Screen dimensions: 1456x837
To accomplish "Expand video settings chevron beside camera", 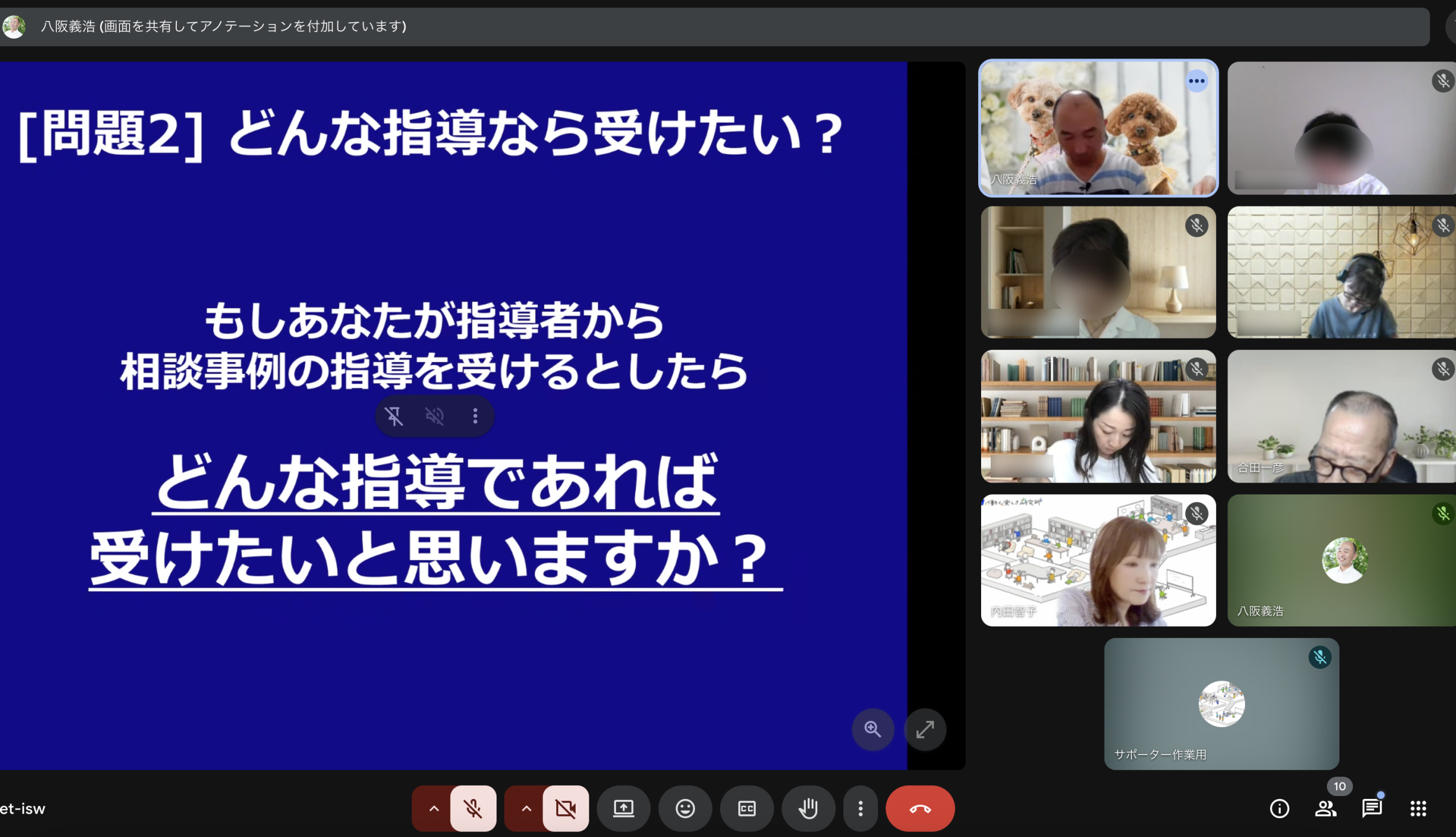I will click(526, 808).
